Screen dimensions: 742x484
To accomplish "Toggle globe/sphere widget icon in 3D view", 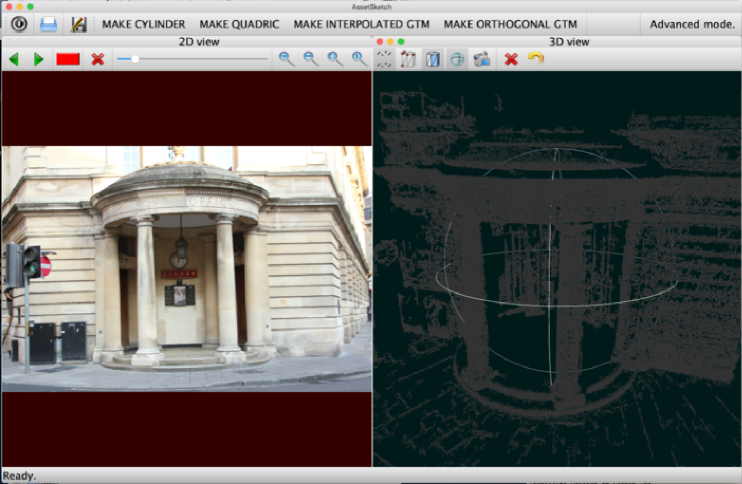I will point(457,59).
